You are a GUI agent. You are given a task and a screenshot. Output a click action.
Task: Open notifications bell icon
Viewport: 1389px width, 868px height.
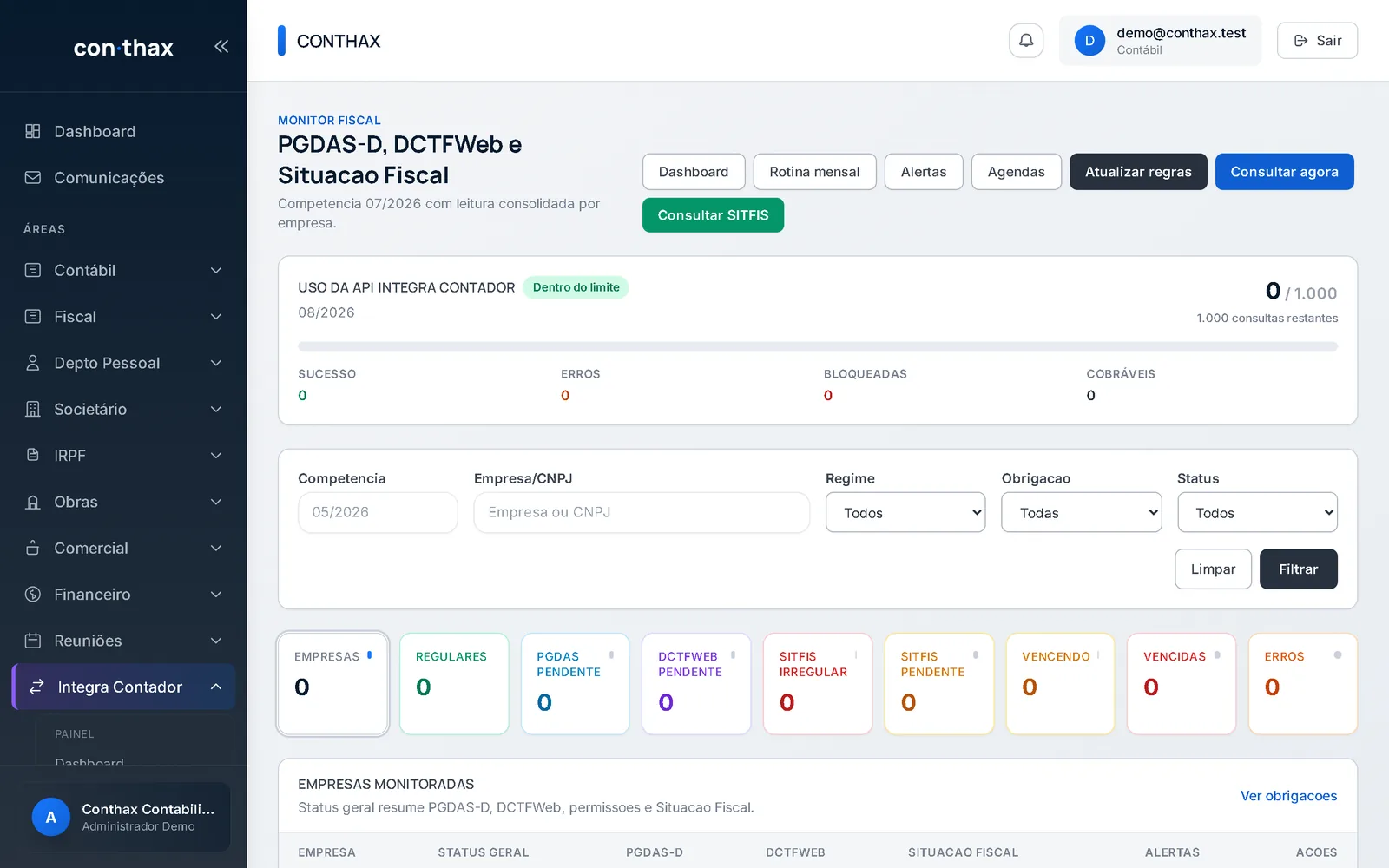point(1026,41)
